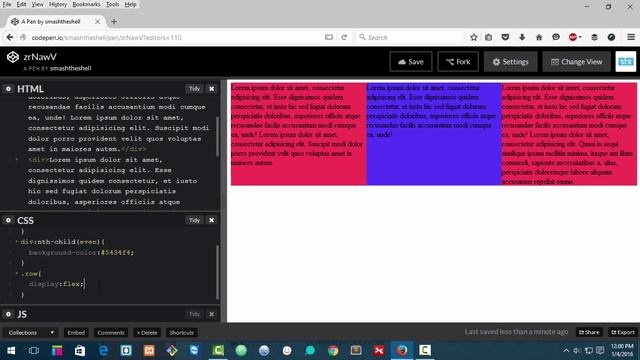This screenshot has height=360, width=640.
Task: Open Google Chrome from taskbar
Action: [x=333, y=350]
